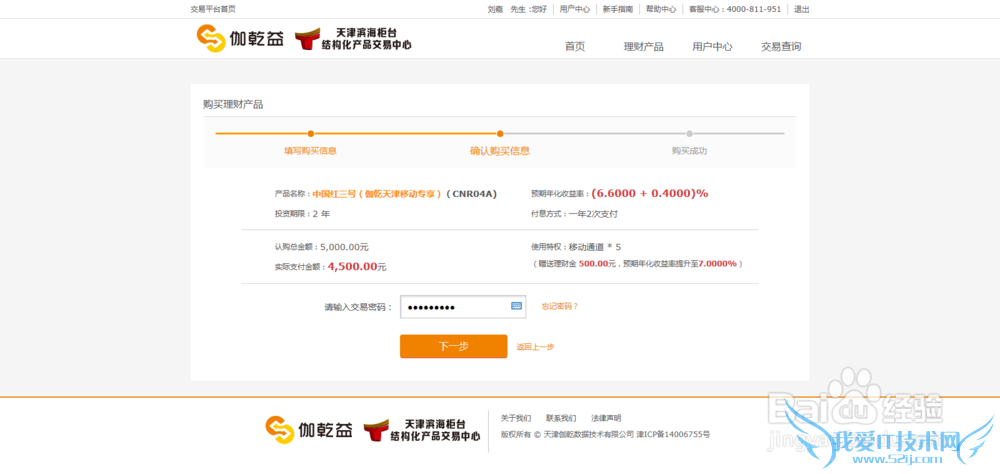Image resolution: width=1000 pixels, height=474 pixels.
Task: Go to 交易平台首页 link at top left
Action: coord(213,9)
